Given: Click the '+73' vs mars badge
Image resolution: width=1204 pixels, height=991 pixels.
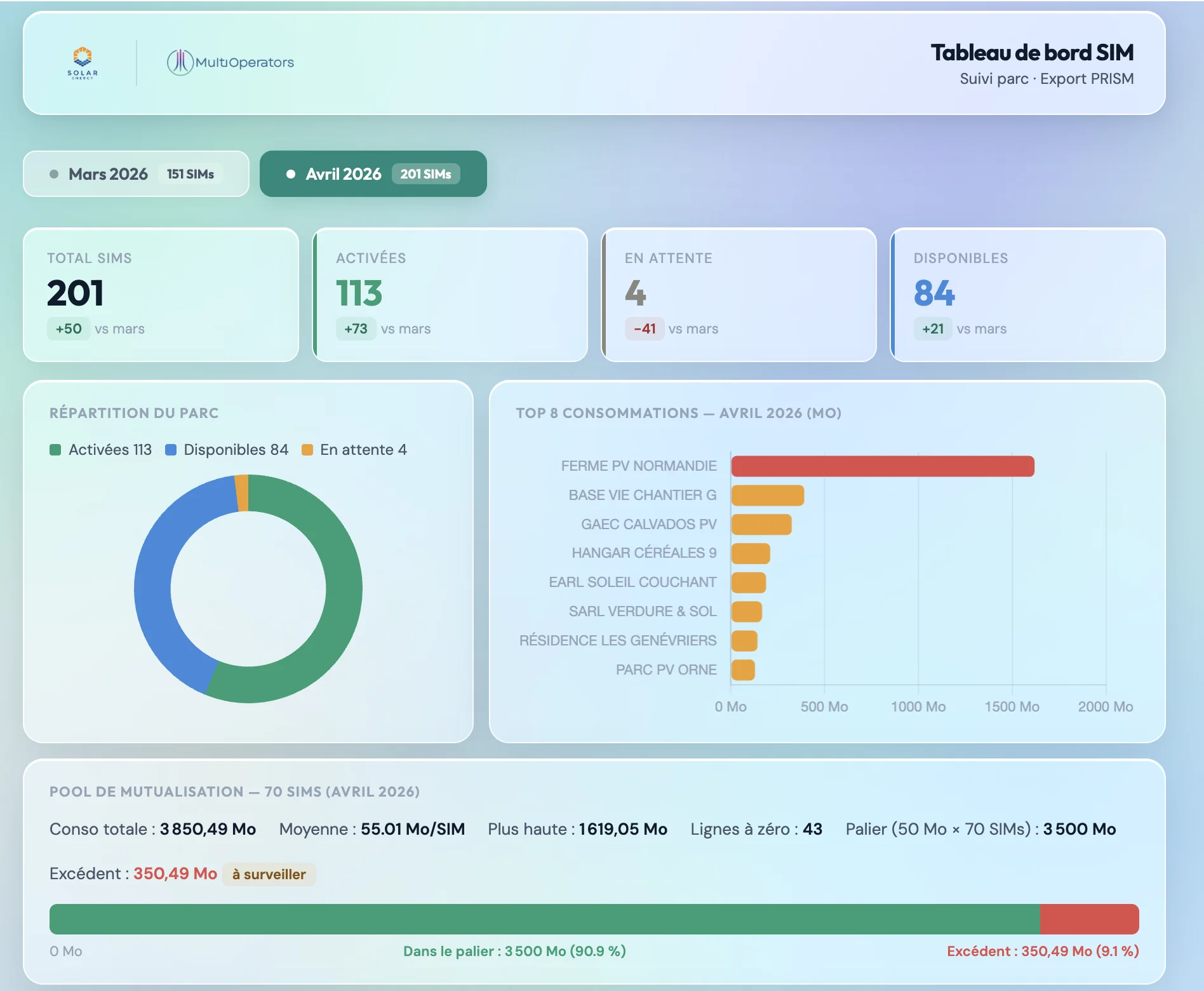Looking at the screenshot, I should click(356, 329).
